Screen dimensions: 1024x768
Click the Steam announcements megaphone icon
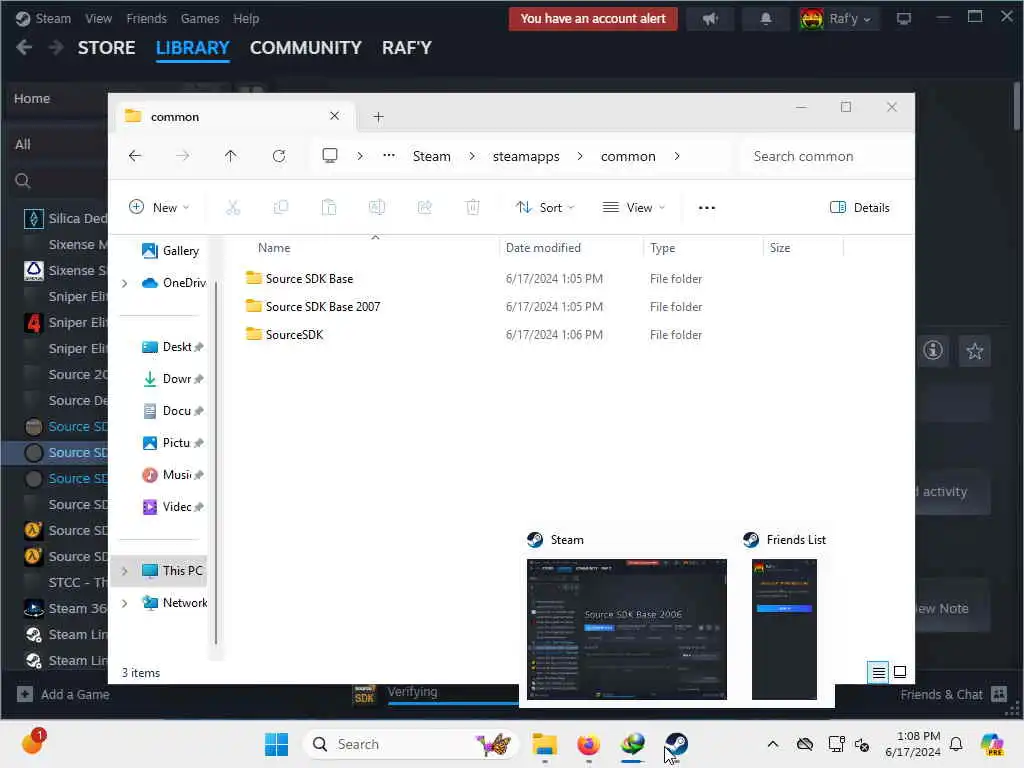click(710, 19)
